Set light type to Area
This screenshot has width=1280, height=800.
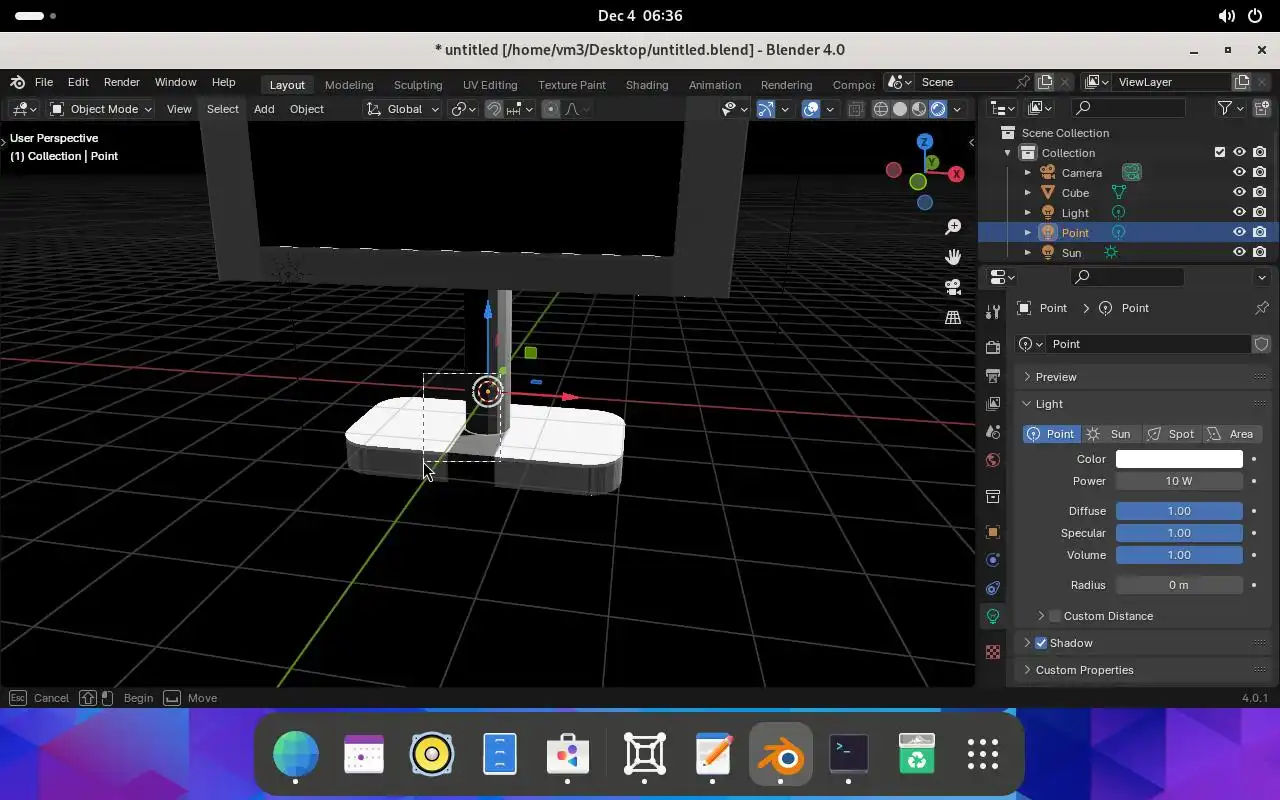[x=1232, y=434]
